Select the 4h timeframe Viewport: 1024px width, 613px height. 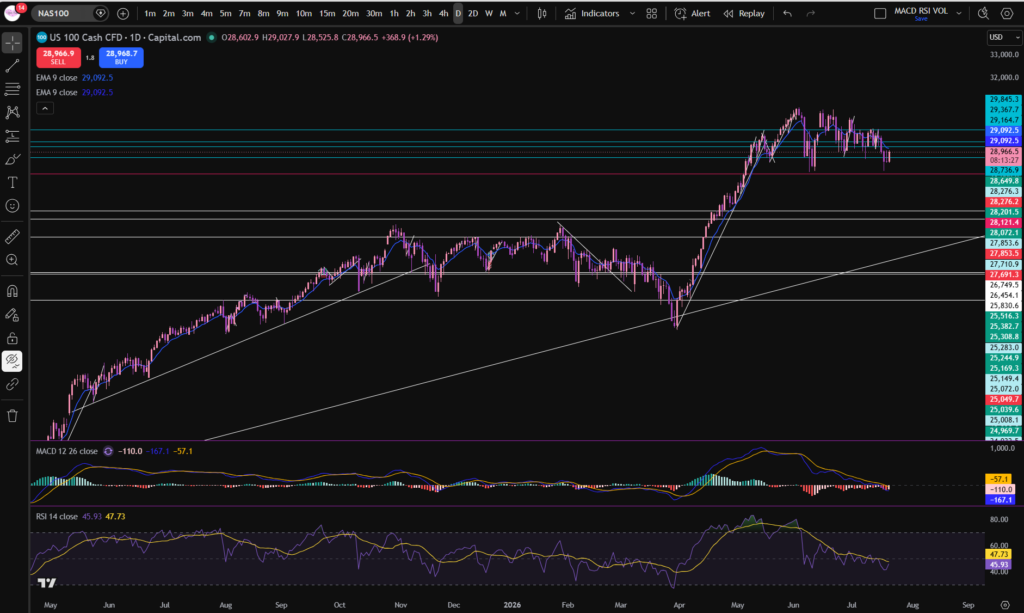point(443,13)
